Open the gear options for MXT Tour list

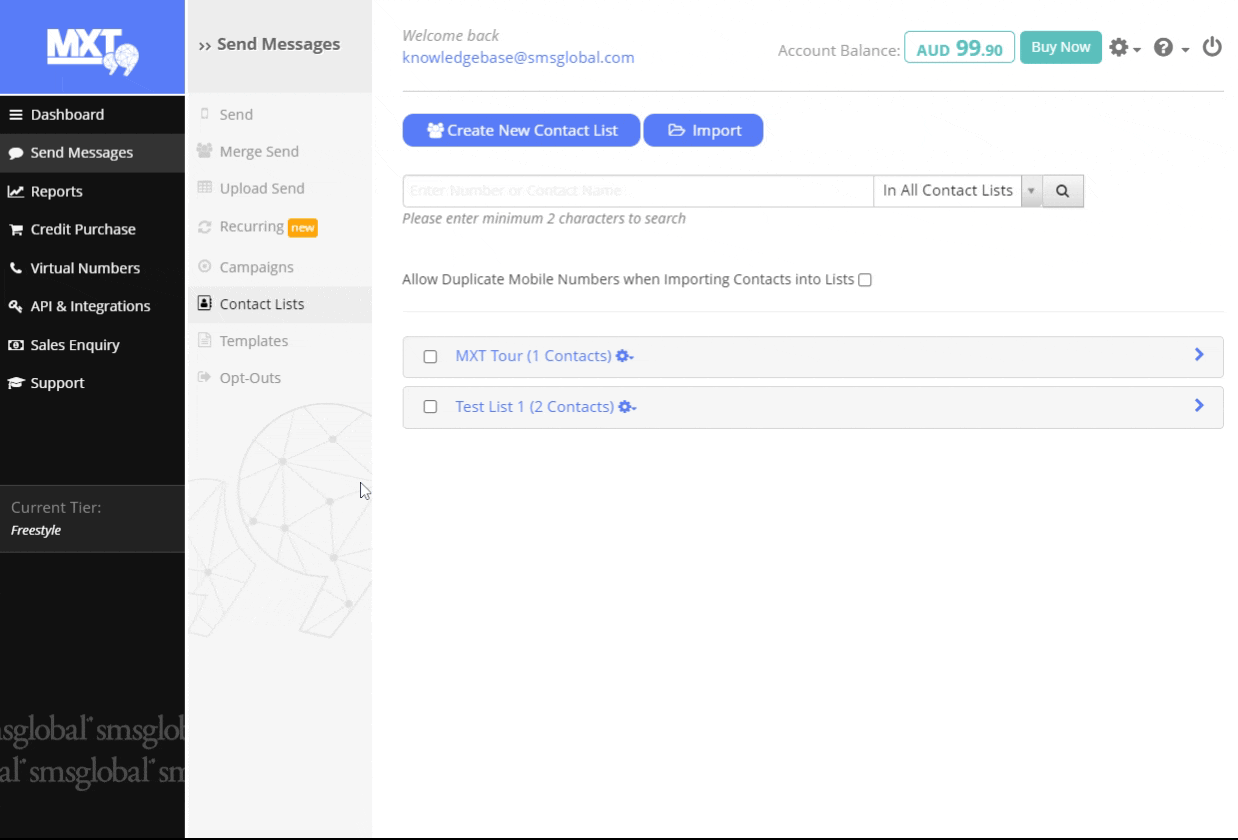pyautogui.click(x=625, y=356)
